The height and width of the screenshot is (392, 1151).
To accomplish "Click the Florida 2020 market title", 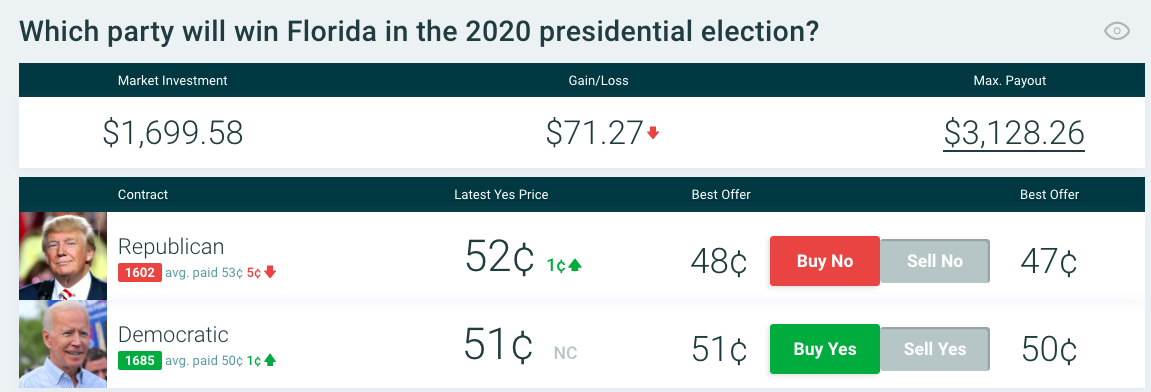I will coord(419,32).
